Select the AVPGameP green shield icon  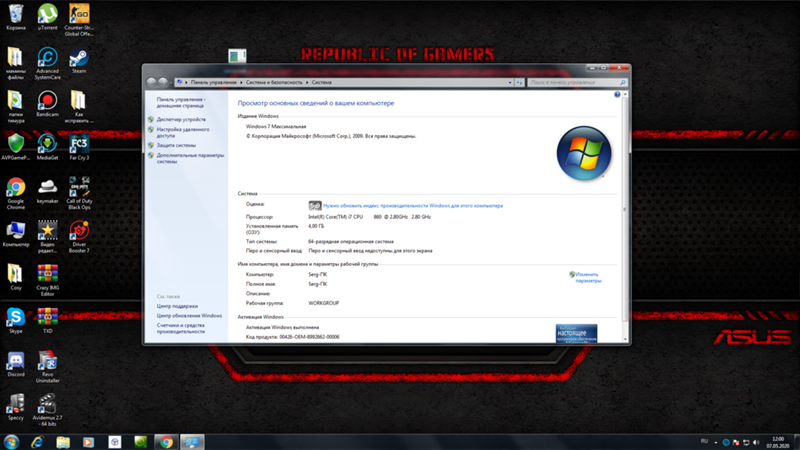16,147
